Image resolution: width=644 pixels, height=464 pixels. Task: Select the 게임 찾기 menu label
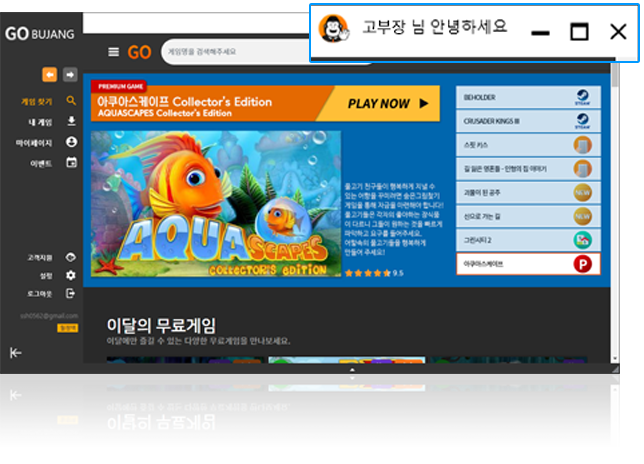[x=37, y=102]
